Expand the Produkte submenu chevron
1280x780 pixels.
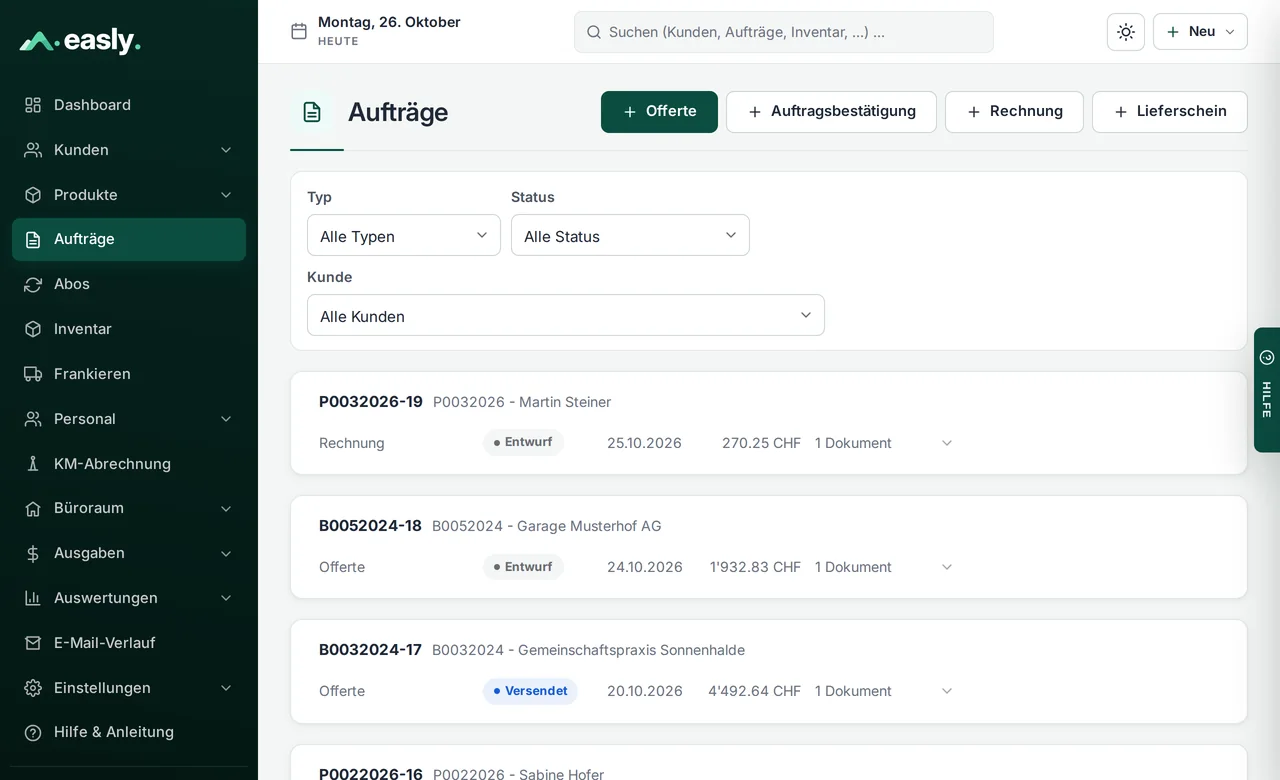point(226,195)
